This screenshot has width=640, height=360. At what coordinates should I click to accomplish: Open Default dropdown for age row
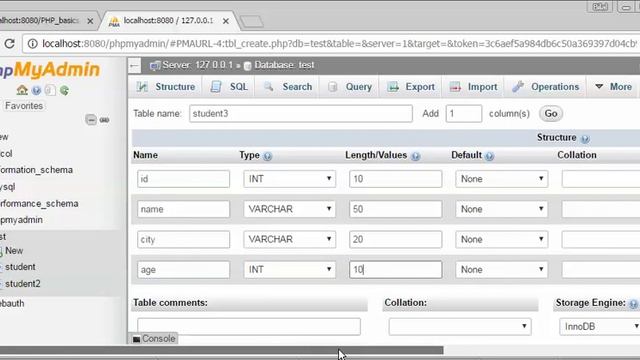(x=502, y=269)
